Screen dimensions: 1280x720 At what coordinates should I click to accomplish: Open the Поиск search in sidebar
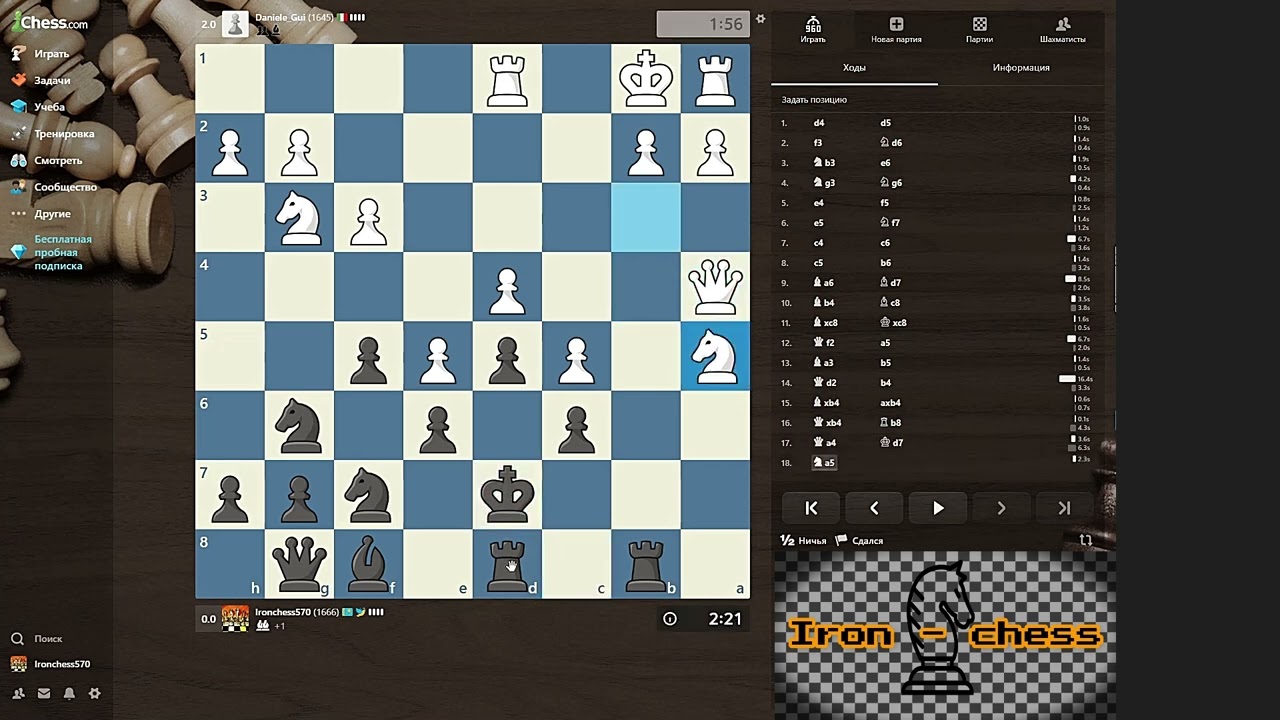pyautogui.click(x=37, y=638)
